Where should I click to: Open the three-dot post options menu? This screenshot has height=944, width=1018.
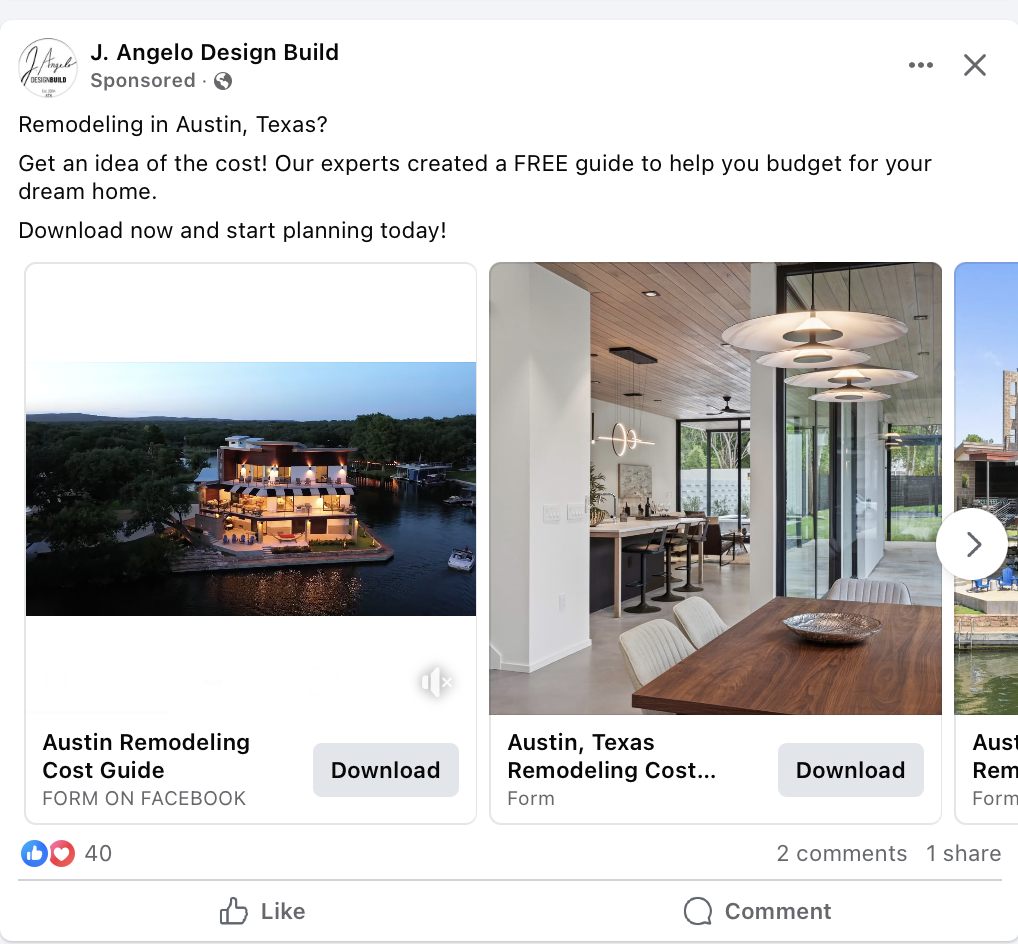click(921, 65)
